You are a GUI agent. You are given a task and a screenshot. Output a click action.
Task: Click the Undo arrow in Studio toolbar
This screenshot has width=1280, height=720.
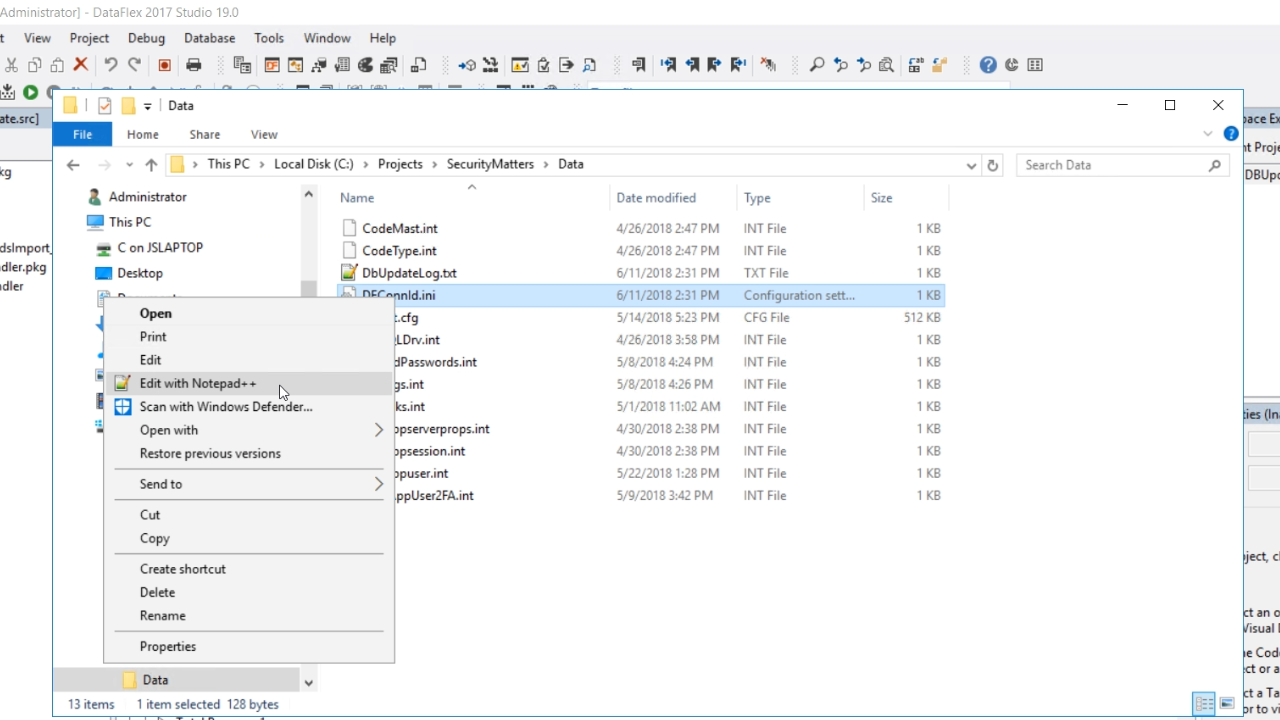pos(110,65)
